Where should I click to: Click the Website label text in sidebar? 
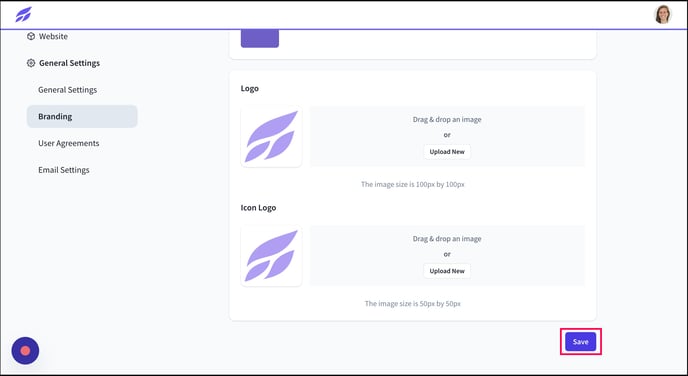[x=53, y=36]
